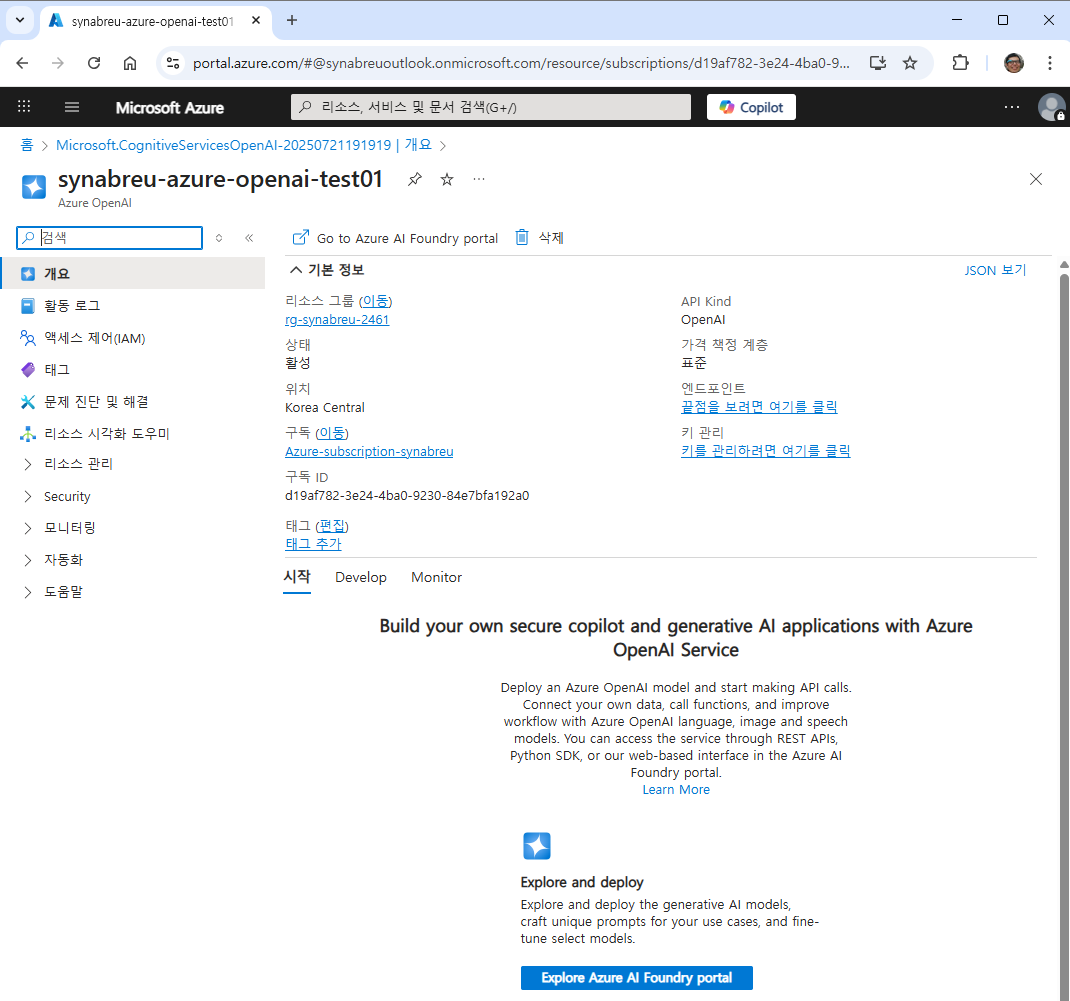Screen dimensions: 1070x1001
Task: Open the Chrome three-dot menu
Action: click(x=1050, y=63)
